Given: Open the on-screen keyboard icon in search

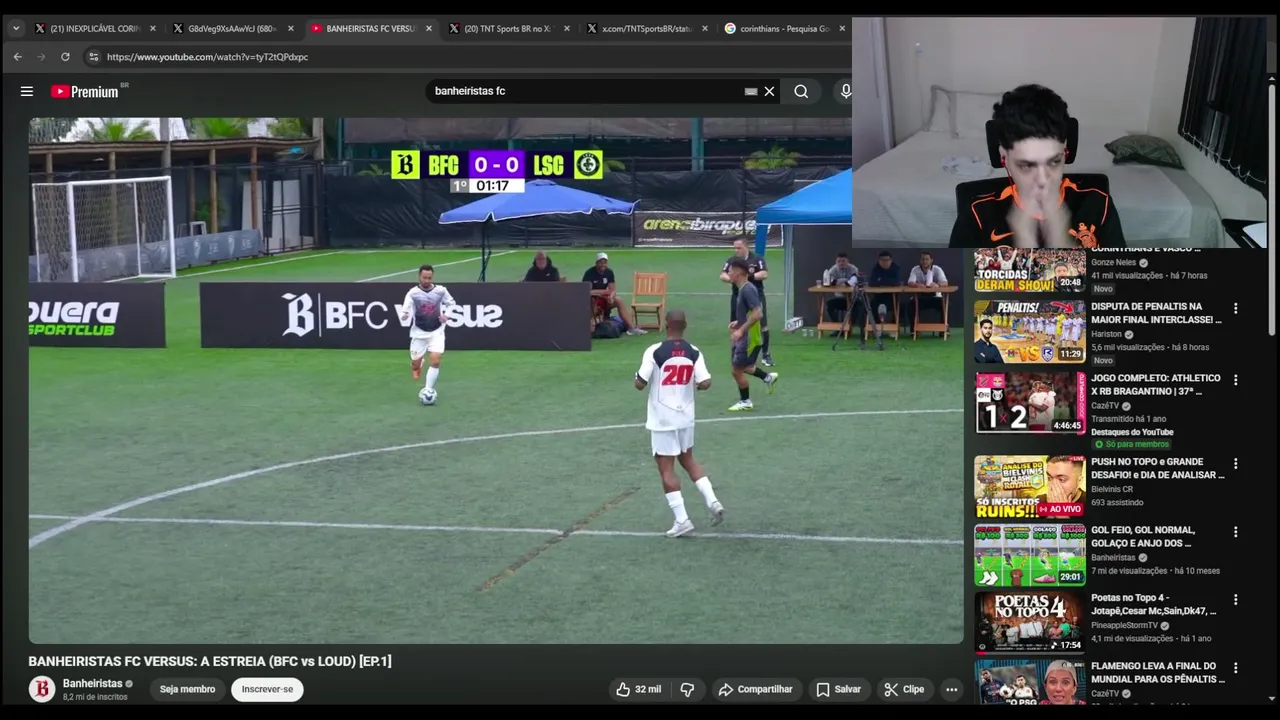Looking at the screenshot, I should (751, 91).
